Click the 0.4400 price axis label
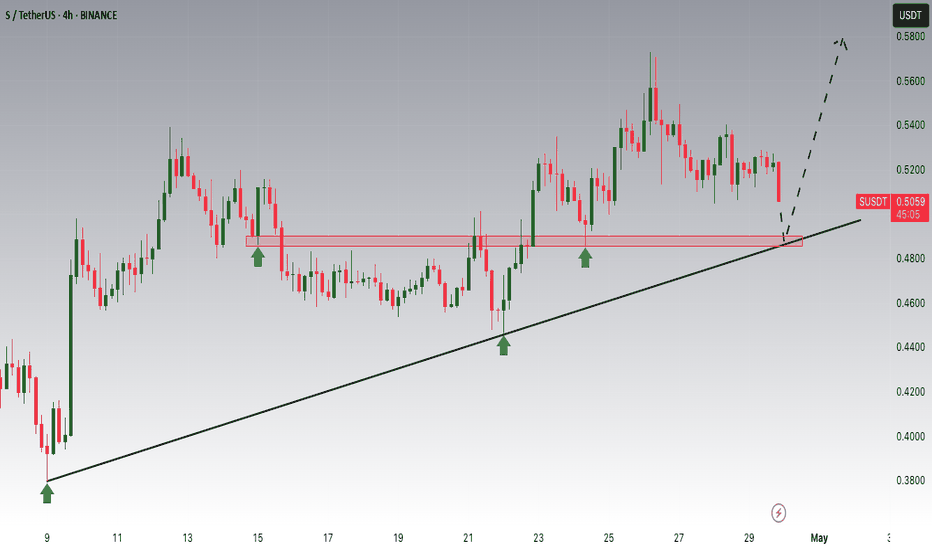Viewport: 932px width, 550px height. pyautogui.click(x=911, y=347)
